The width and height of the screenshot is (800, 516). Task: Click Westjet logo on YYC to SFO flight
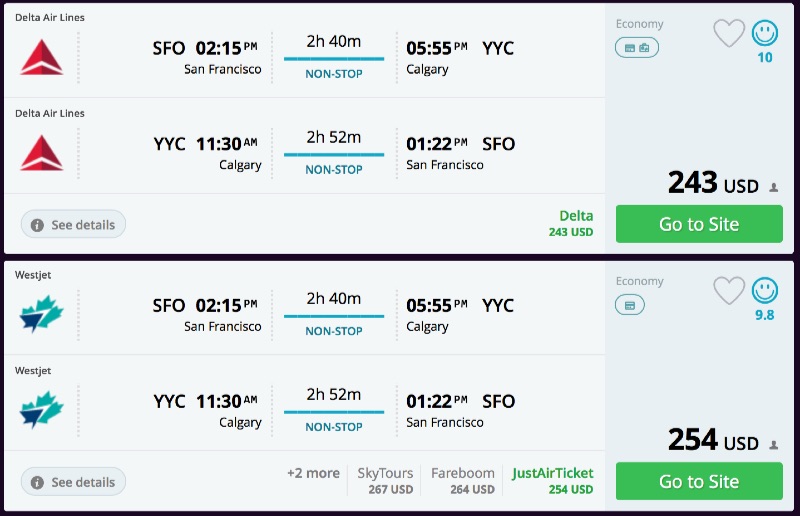pyautogui.click(x=41, y=408)
